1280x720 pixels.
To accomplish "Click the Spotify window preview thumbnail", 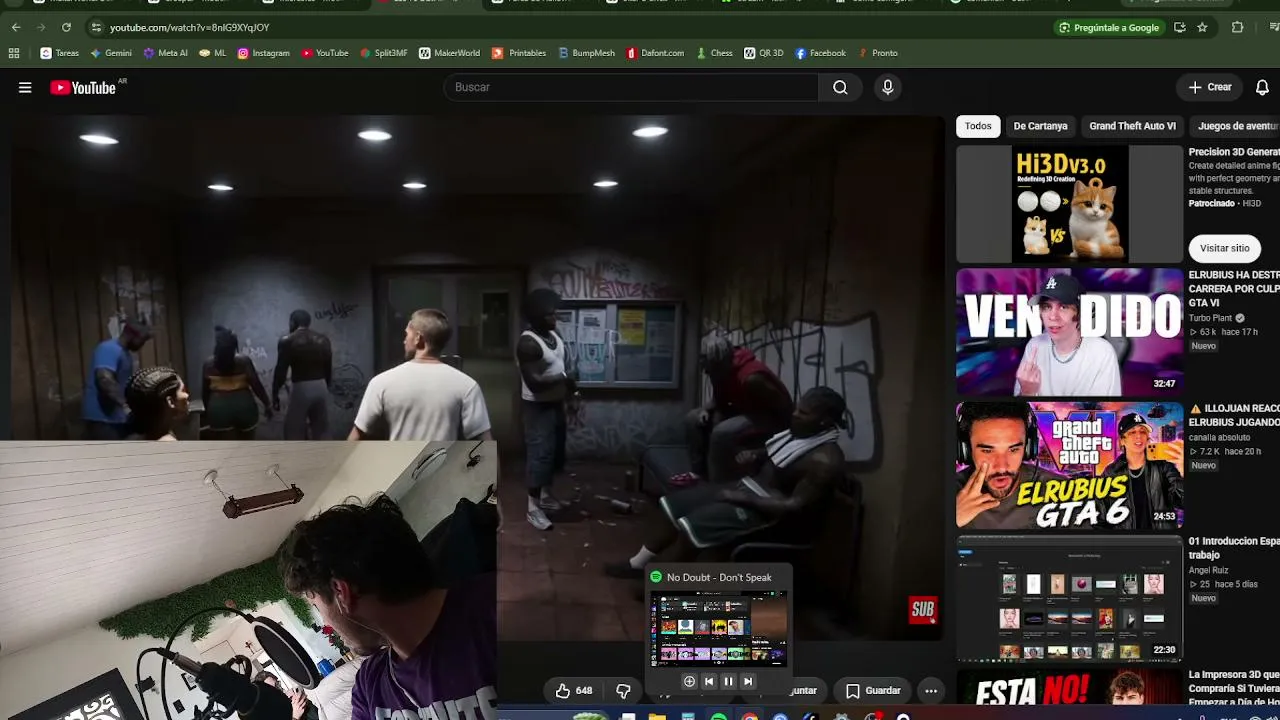I will [718, 628].
